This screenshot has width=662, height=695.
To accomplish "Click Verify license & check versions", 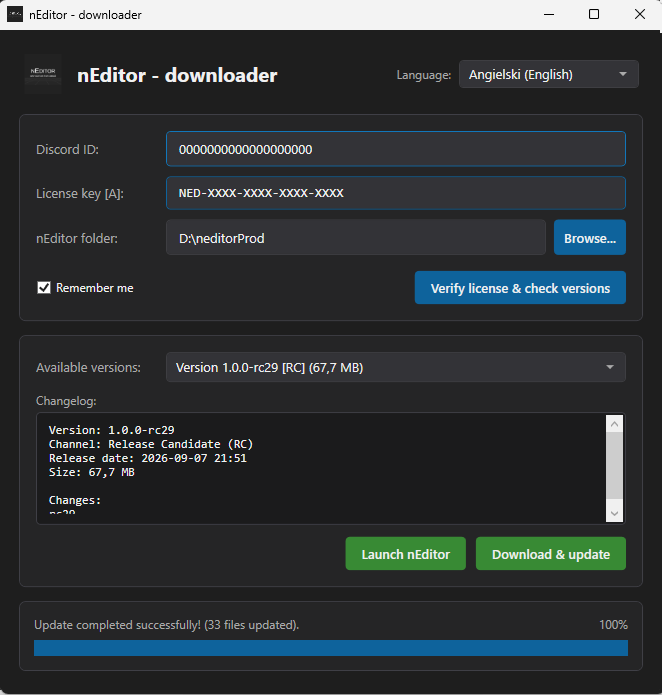I will [520, 288].
